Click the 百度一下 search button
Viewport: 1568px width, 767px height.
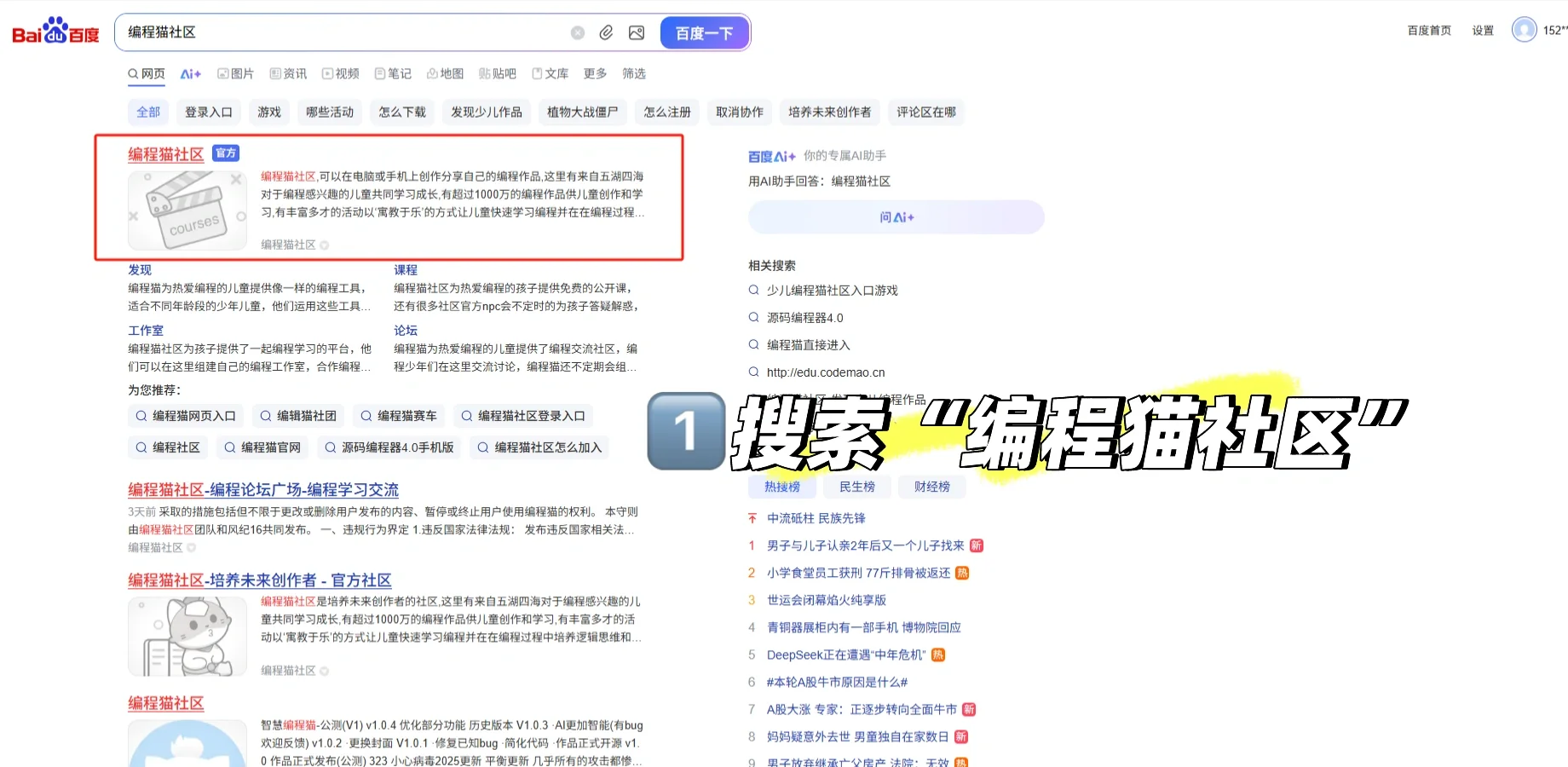(704, 32)
